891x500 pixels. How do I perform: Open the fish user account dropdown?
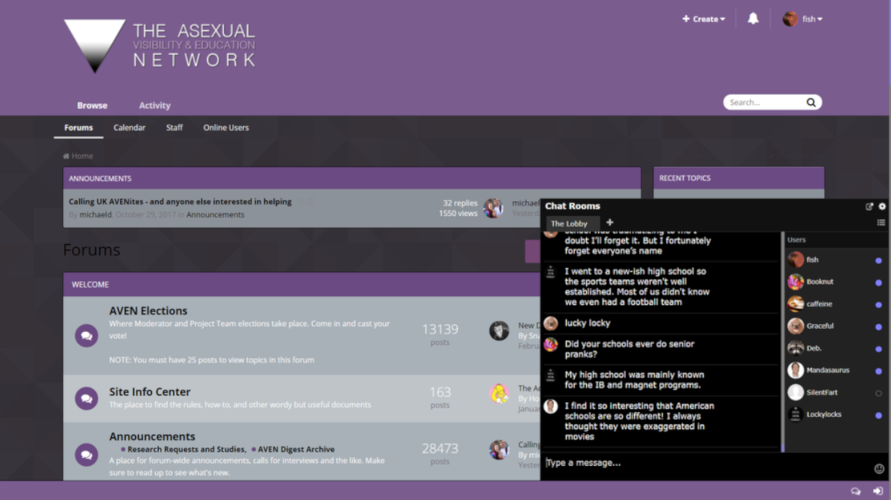[802, 19]
